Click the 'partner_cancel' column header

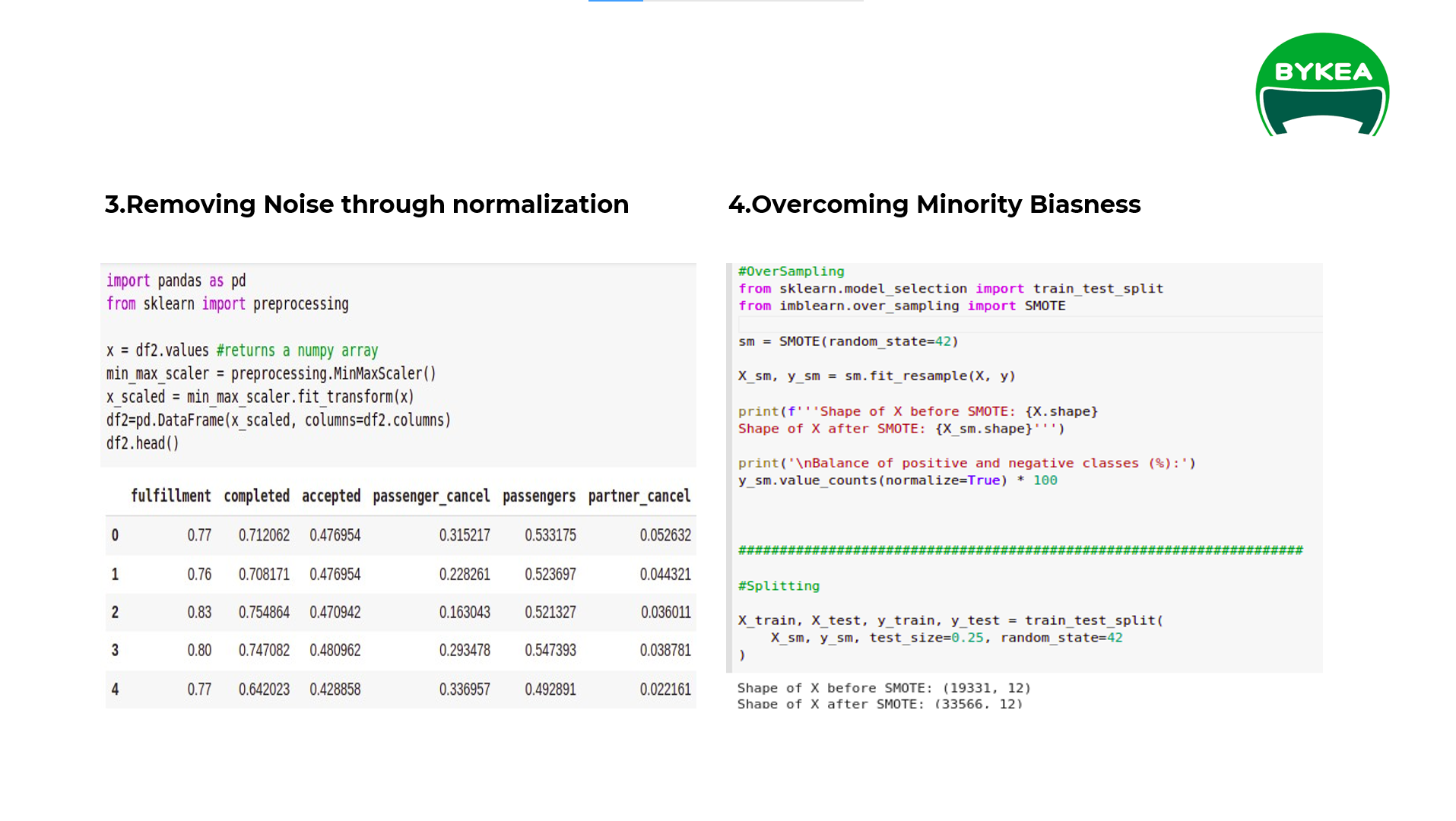[639, 496]
